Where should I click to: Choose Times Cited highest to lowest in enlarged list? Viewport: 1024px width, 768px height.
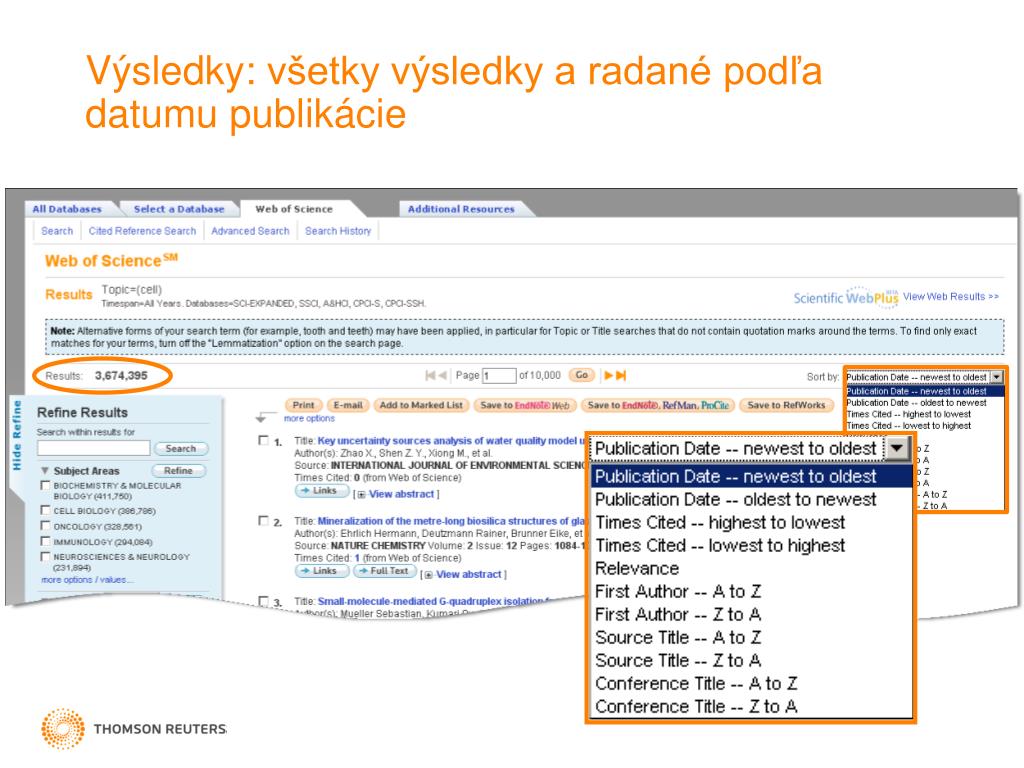720,522
